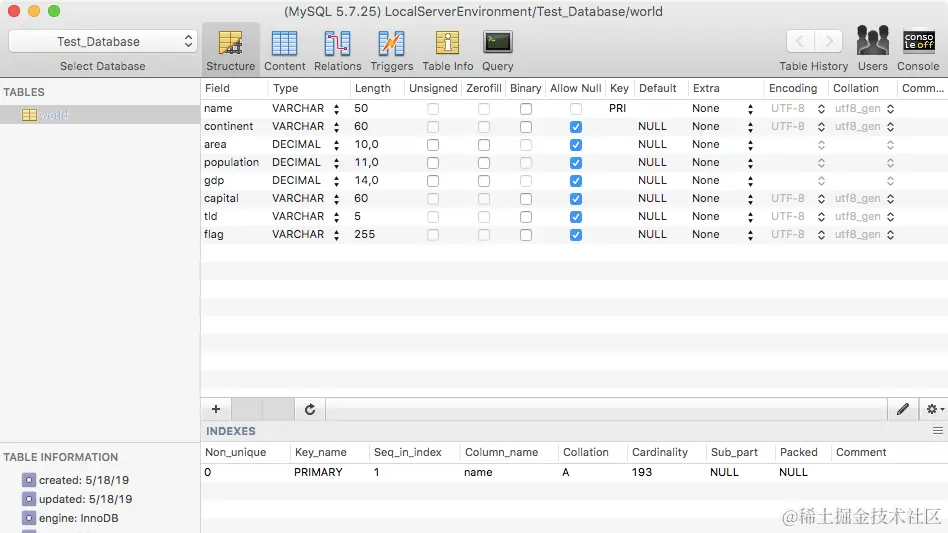Toggle Allow Null for gdp field

576,181
